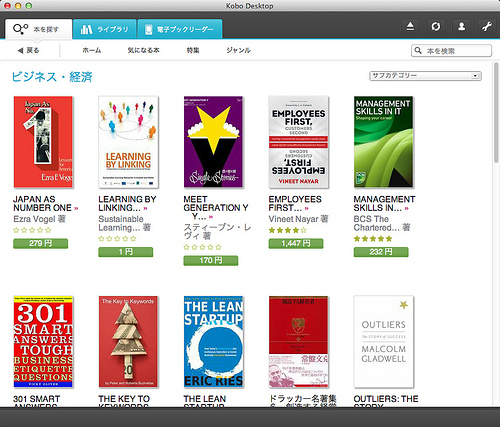
Task: Click author スティーブン・レヴィ 著
Action: click(217, 232)
